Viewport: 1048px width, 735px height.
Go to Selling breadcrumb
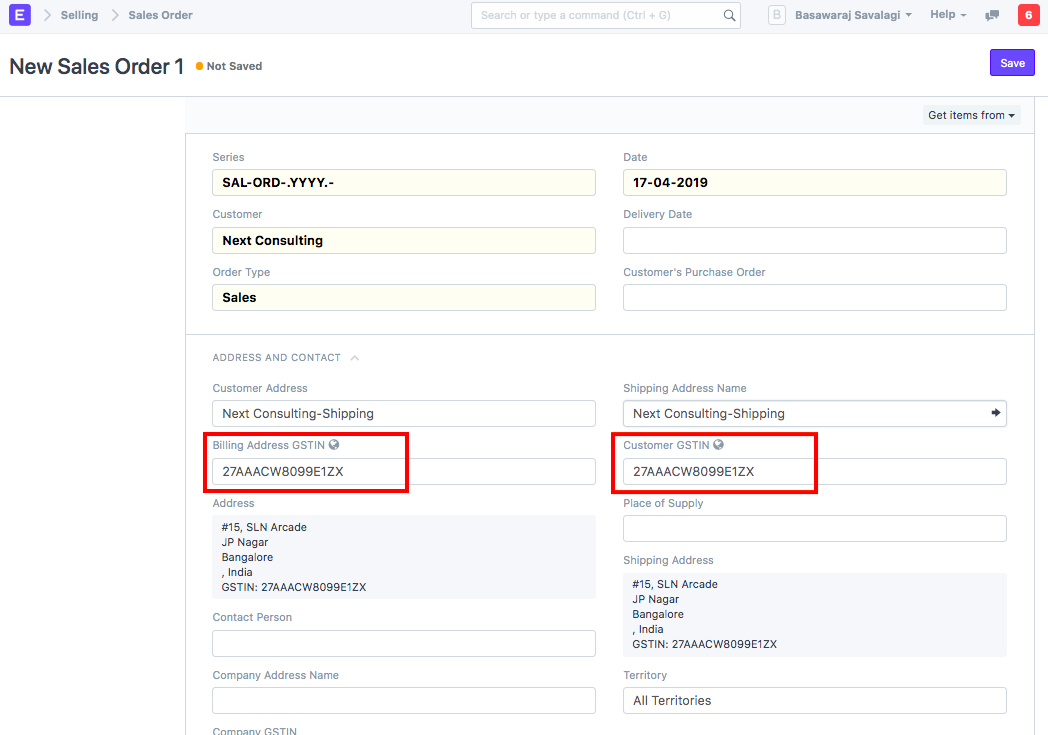[79, 15]
